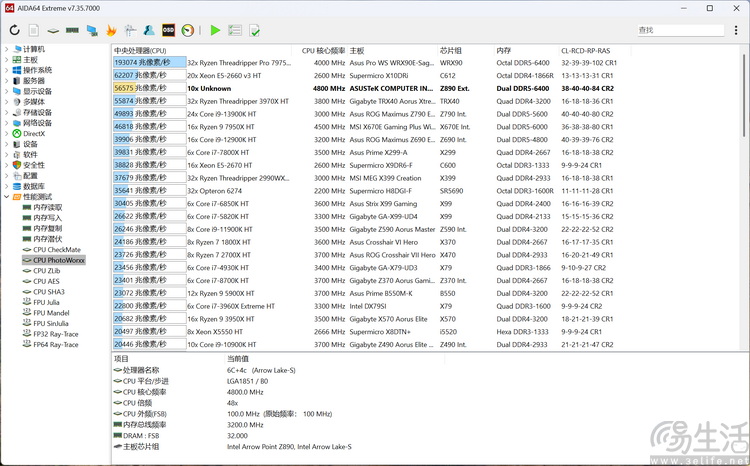Click the memory module toolbar icon
Image resolution: width=750 pixels, height=466 pixels.
click(x=72, y=30)
